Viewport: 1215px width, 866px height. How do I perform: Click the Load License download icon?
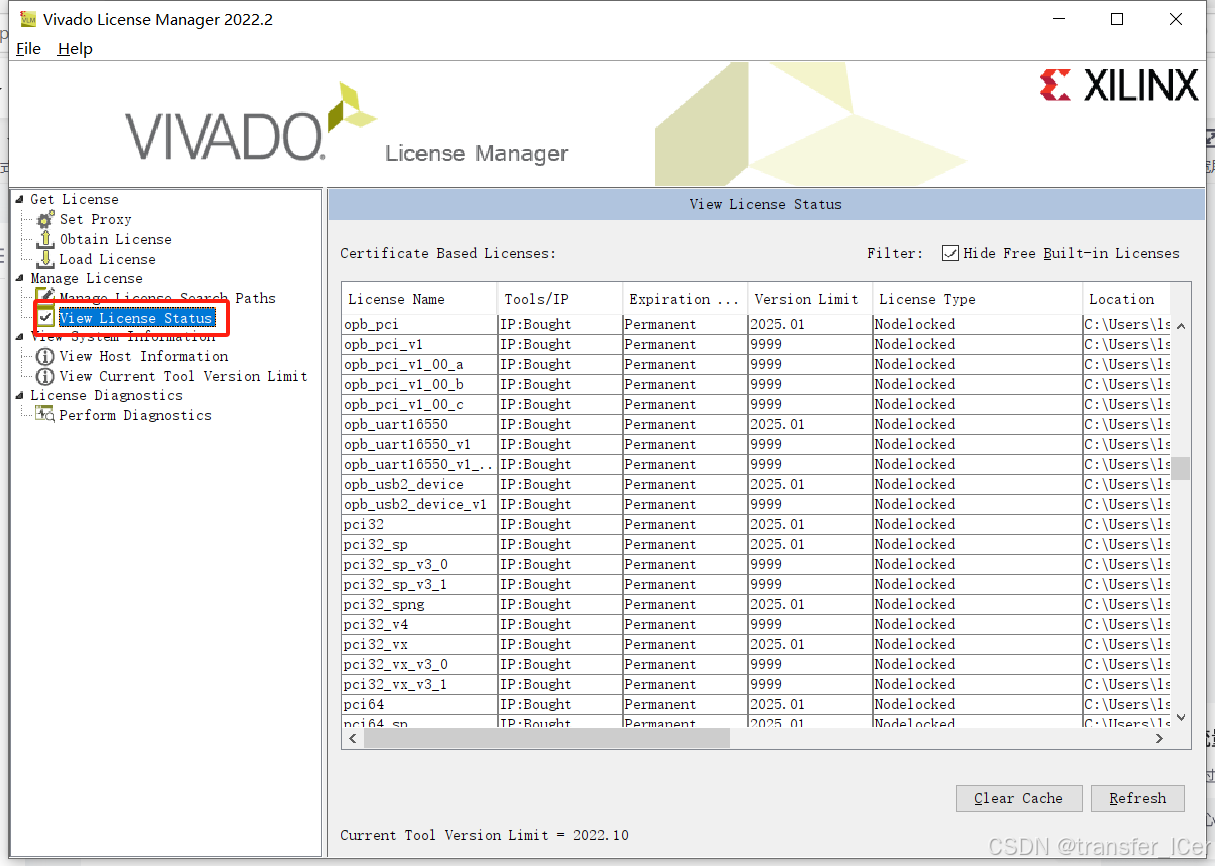pos(46,259)
